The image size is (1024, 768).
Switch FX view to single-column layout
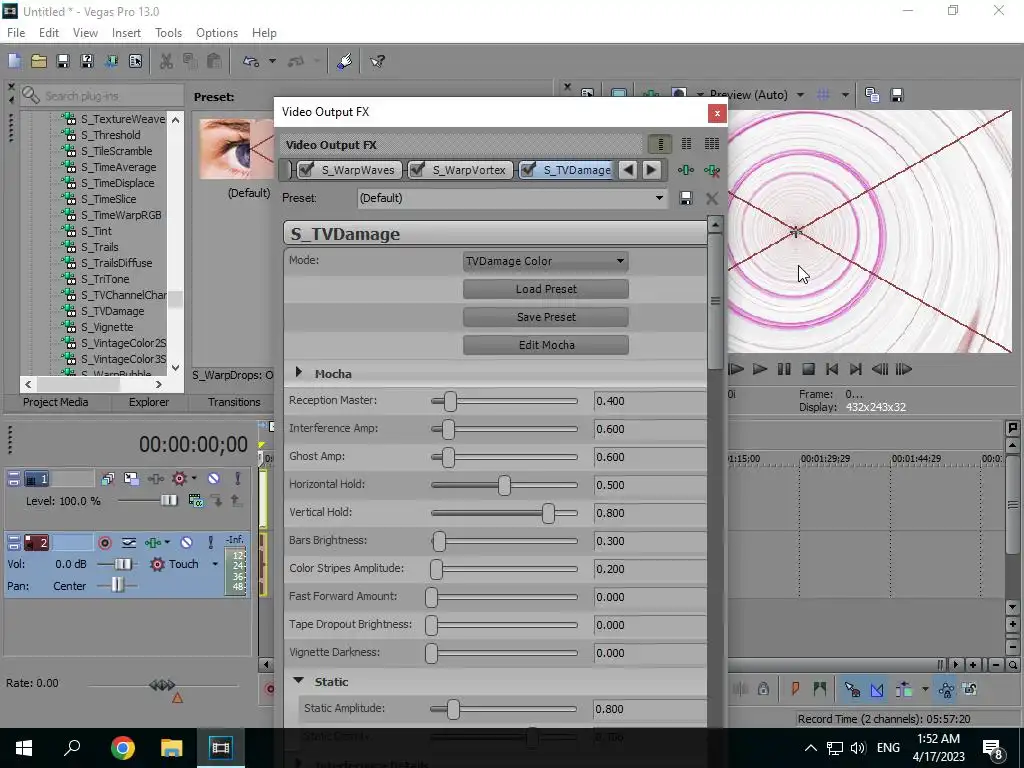point(660,144)
